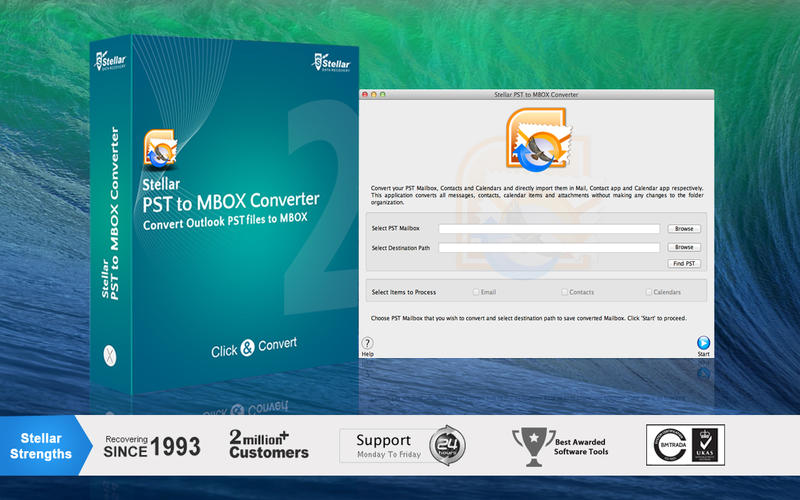Click the trophy award icon
Image resolution: width=800 pixels, height=500 pixels.
point(533,446)
